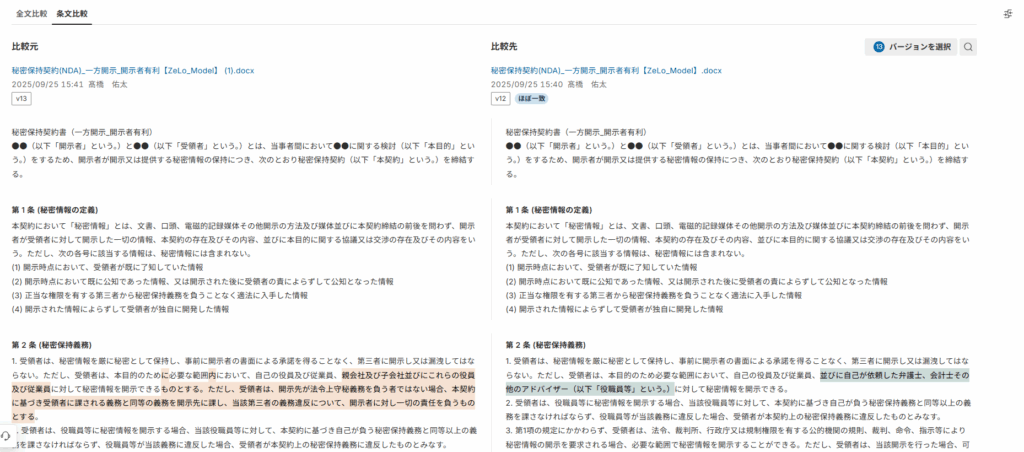Click the blue 13 version count badge
Viewport: 1024px width, 452px height.
pos(879,47)
